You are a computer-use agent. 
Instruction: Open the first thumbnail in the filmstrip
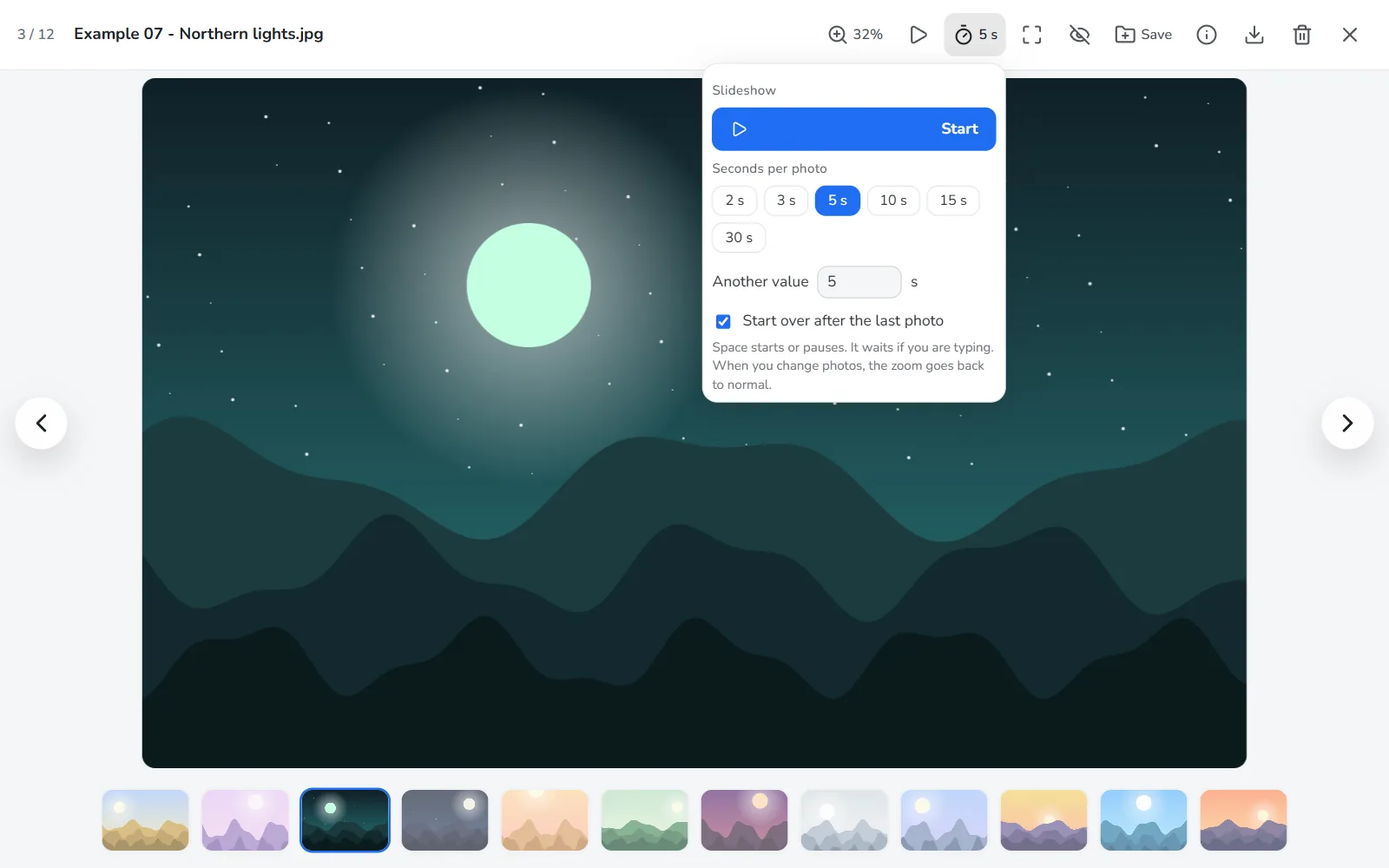145,820
